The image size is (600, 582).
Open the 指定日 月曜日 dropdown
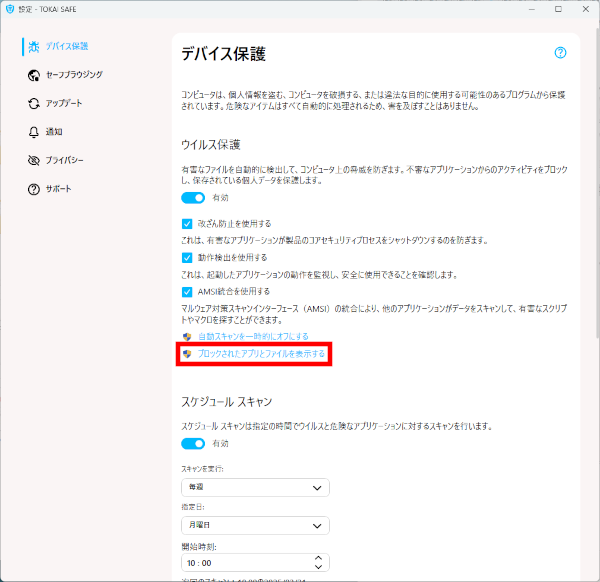(x=255, y=525)
